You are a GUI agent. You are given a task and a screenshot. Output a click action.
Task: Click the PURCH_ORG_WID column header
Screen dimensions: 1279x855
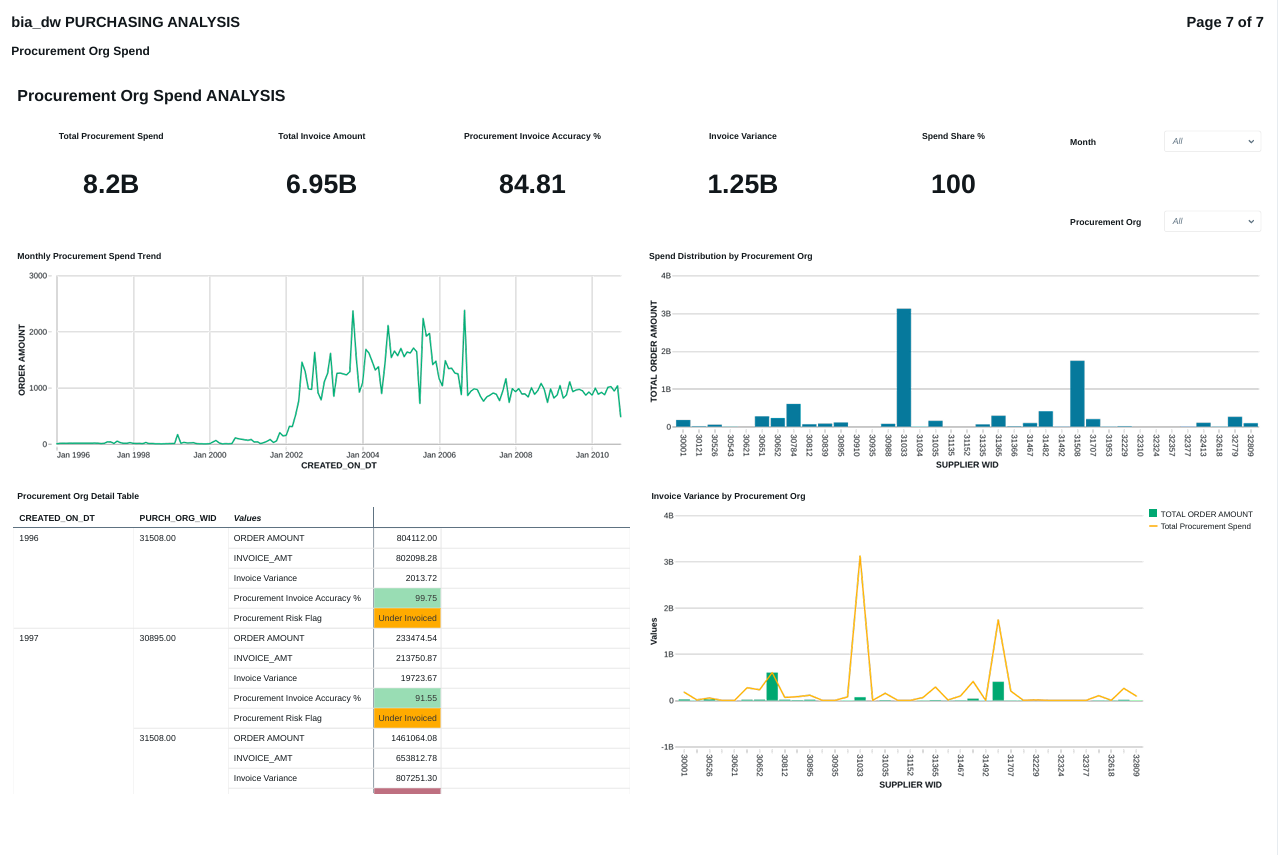(x=178, y=518)
